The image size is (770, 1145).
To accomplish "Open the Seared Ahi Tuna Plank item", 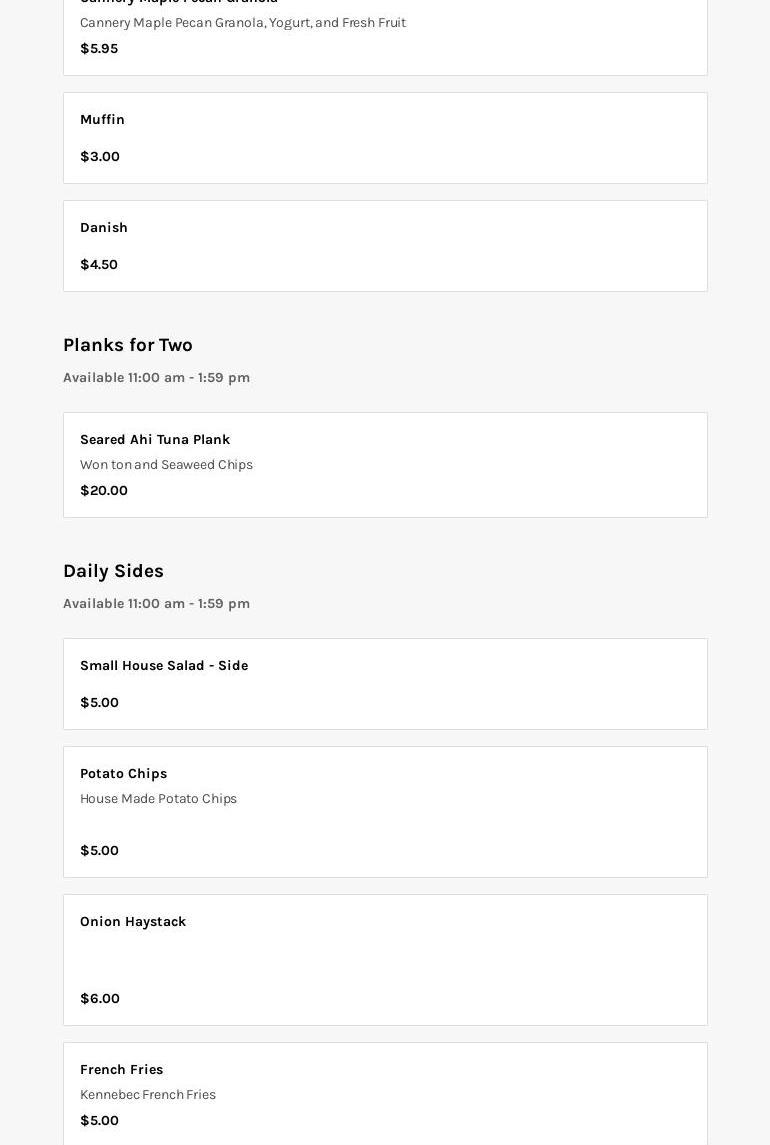I will click(155, 440).
